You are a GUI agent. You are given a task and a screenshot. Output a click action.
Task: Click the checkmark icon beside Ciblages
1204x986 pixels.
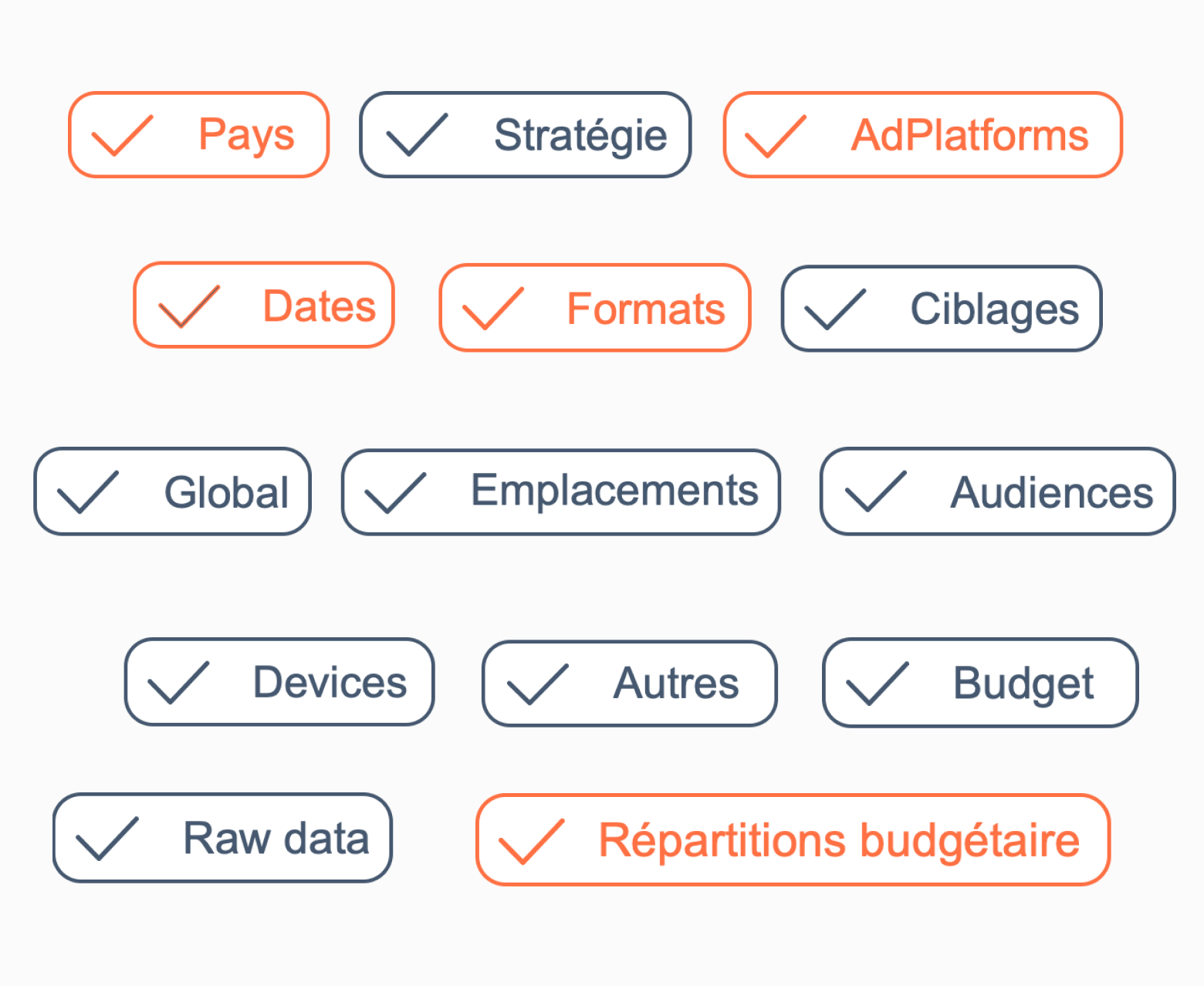(834, 309)
